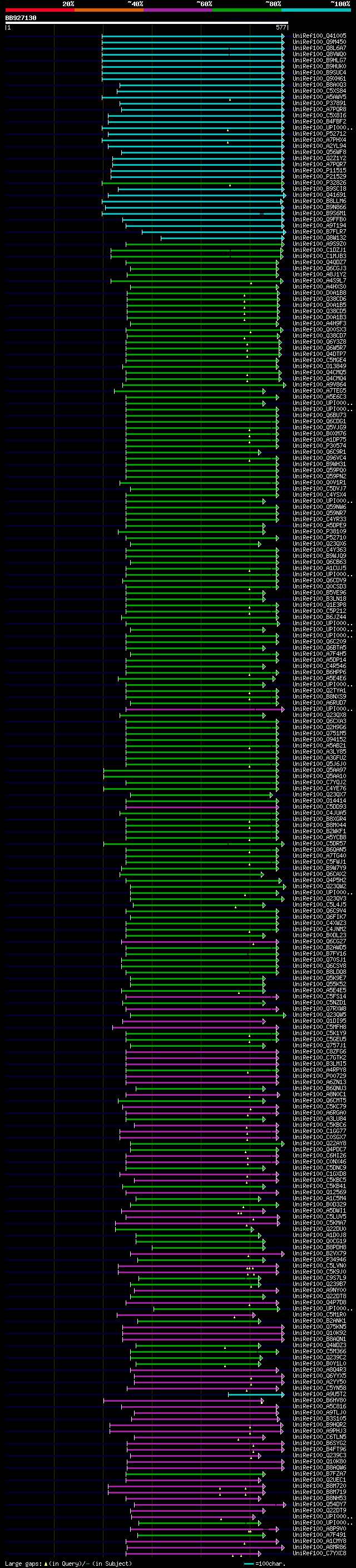Open hit UniRef100_Q8L6A7
This screenshot has height=1568, width=356.
point(319,48)
